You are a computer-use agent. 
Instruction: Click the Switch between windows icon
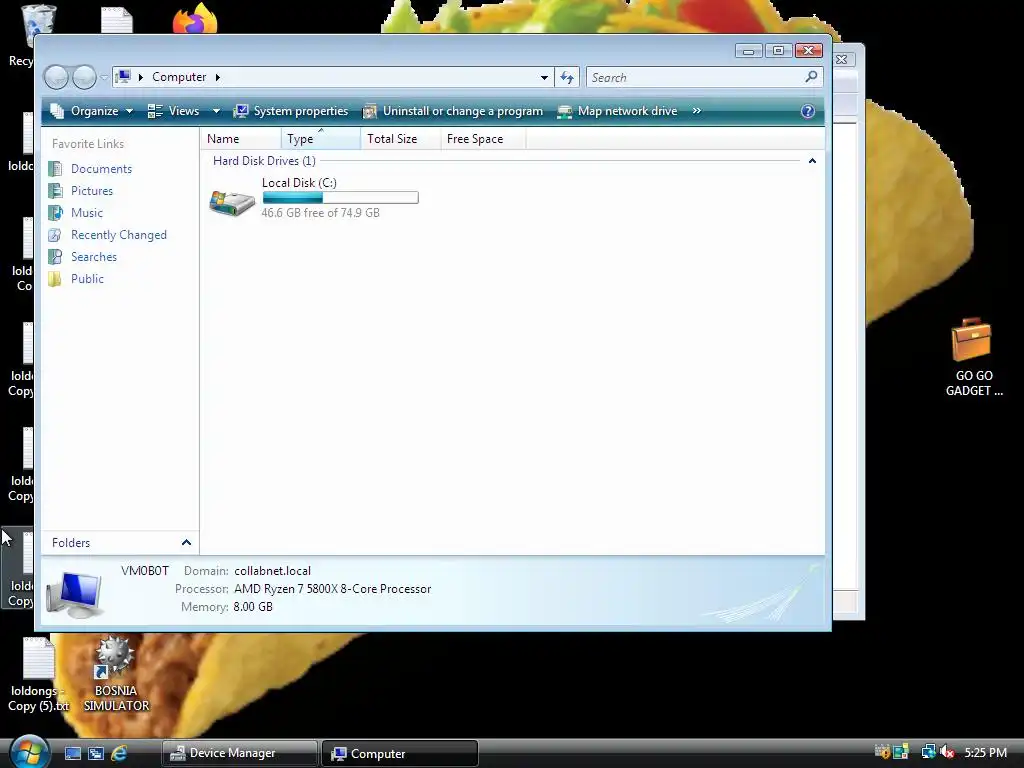point(96,753)
